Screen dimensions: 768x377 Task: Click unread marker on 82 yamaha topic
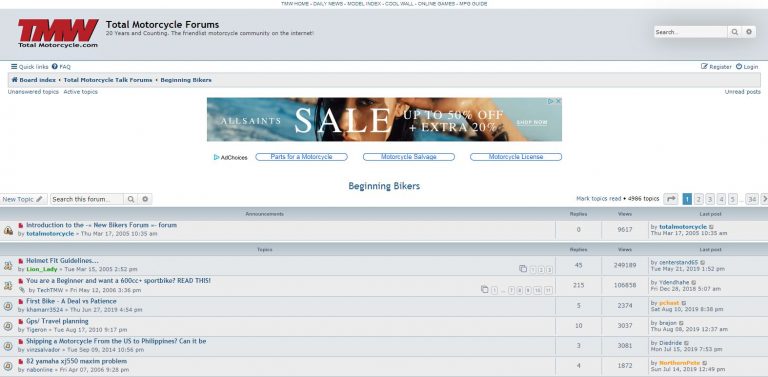pos(21,362)
